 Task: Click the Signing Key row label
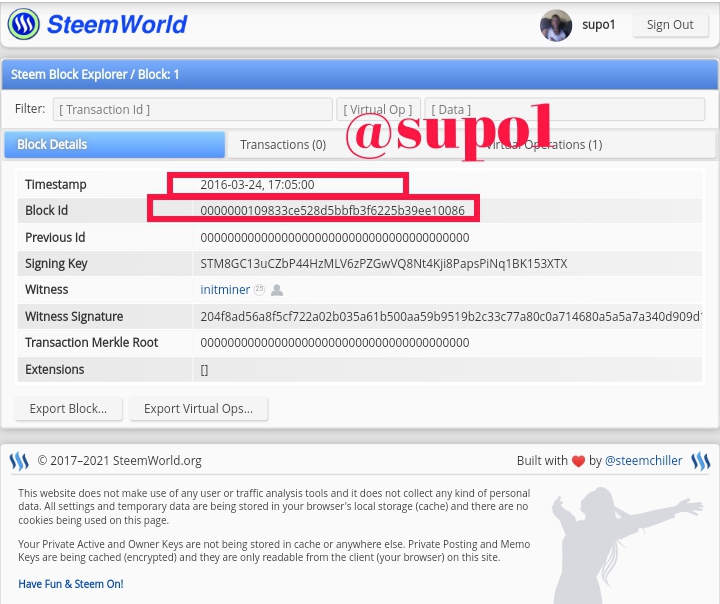[56, 264]
